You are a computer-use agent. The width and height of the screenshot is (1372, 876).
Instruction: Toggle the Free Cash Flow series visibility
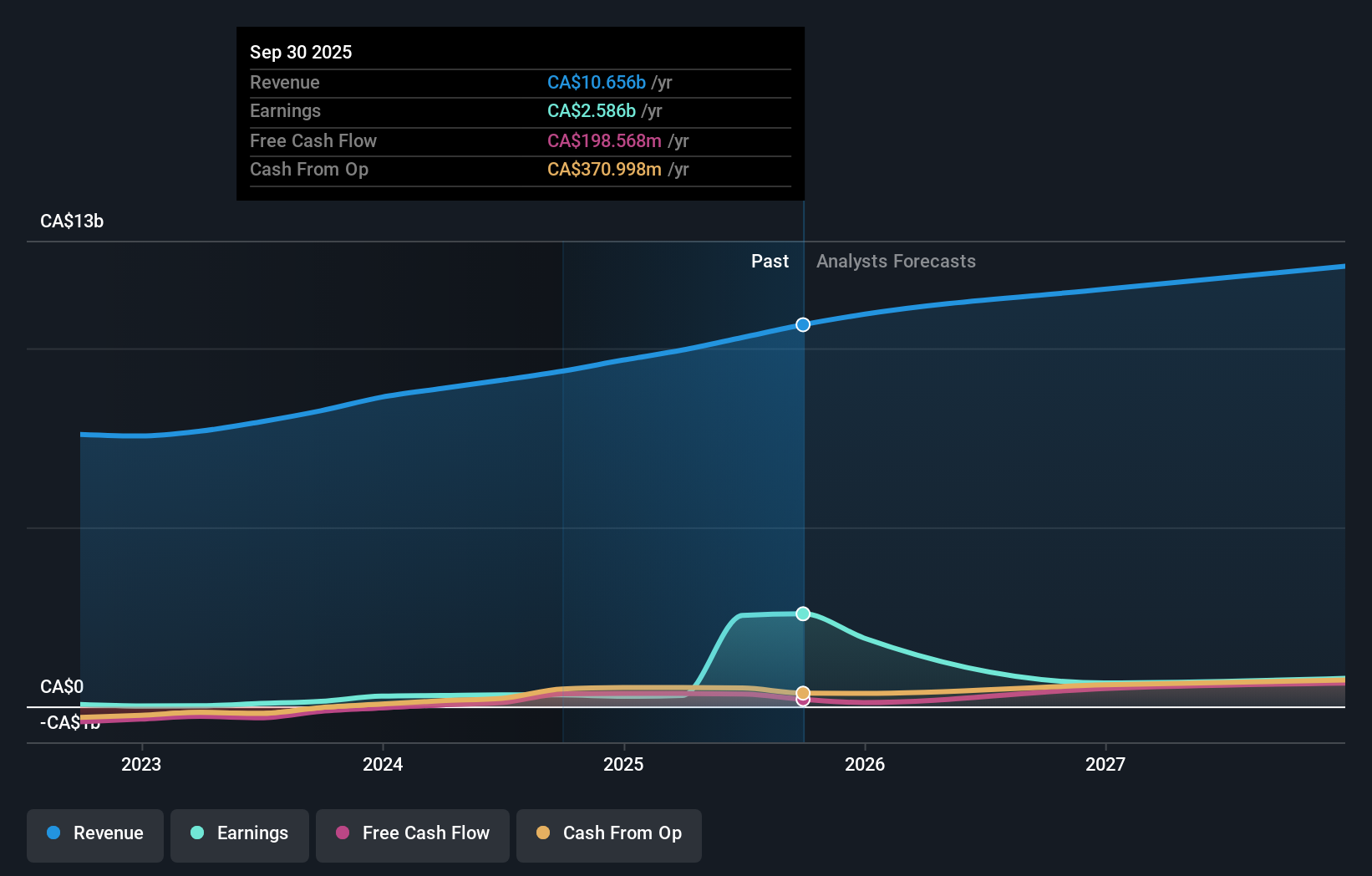coord(412,833)
